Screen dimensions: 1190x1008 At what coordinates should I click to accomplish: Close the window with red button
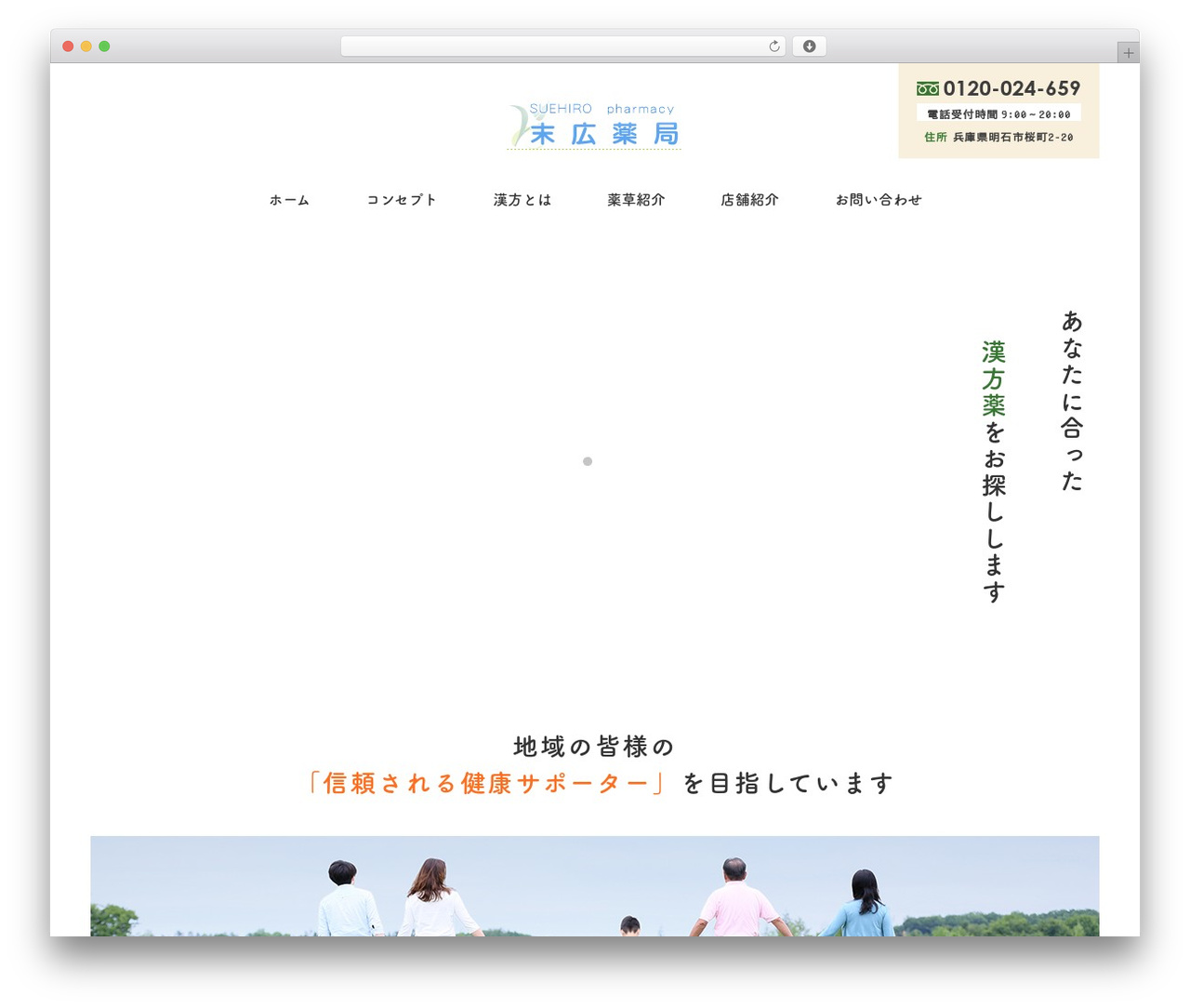click(68, 46)
